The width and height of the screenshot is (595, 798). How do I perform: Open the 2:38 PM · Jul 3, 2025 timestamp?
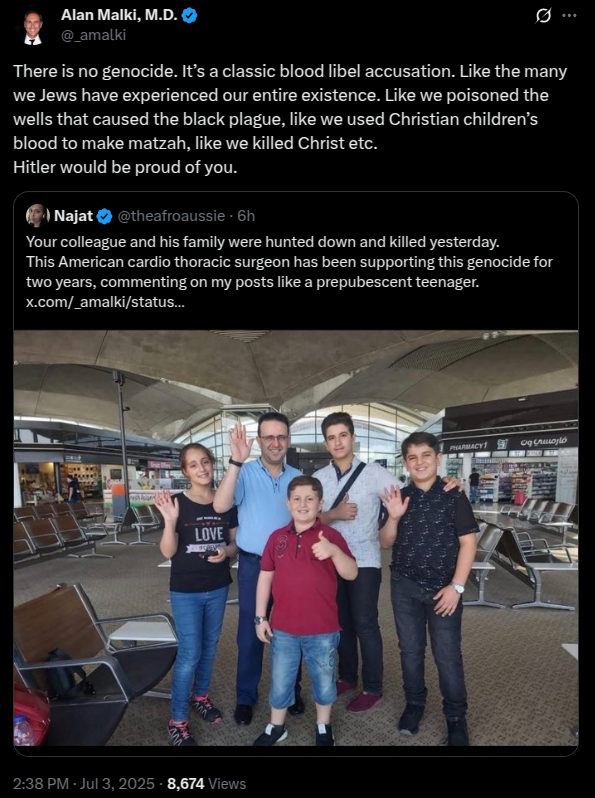84,783
